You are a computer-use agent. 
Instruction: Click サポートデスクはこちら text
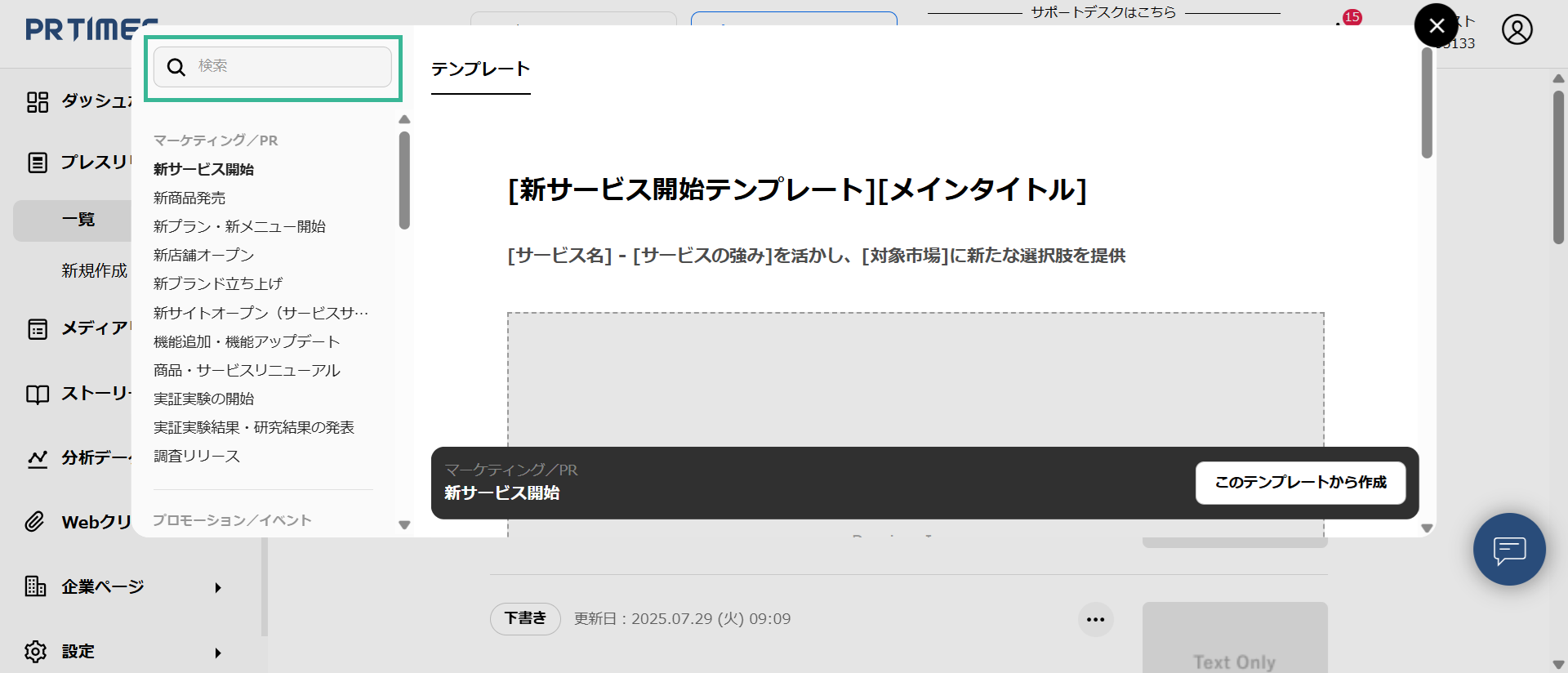[1103, 12]
